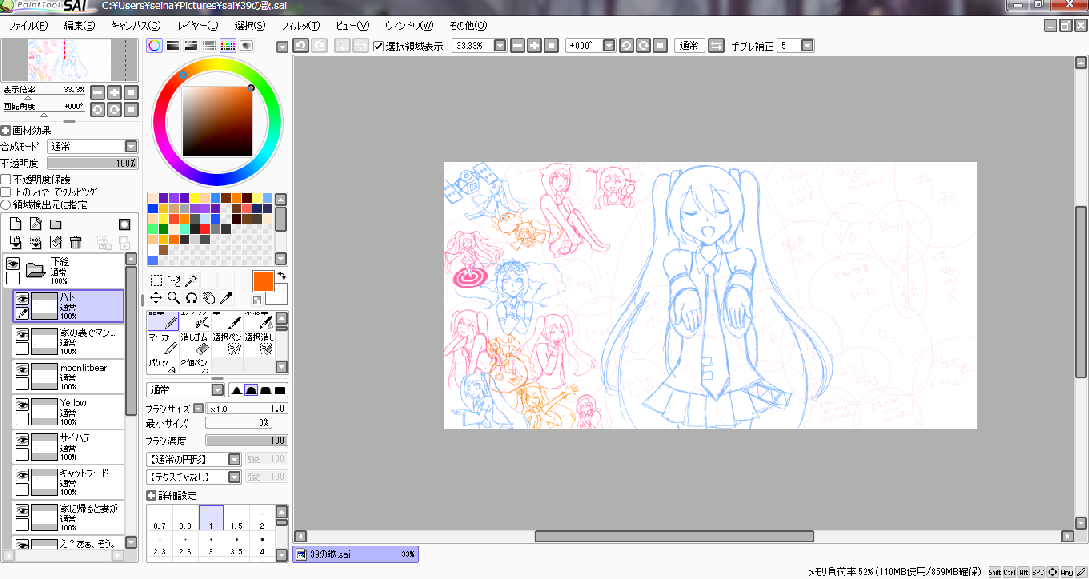Adjust the ブラシ濃度 density slider
The image size is (1089, 579).
247,441
